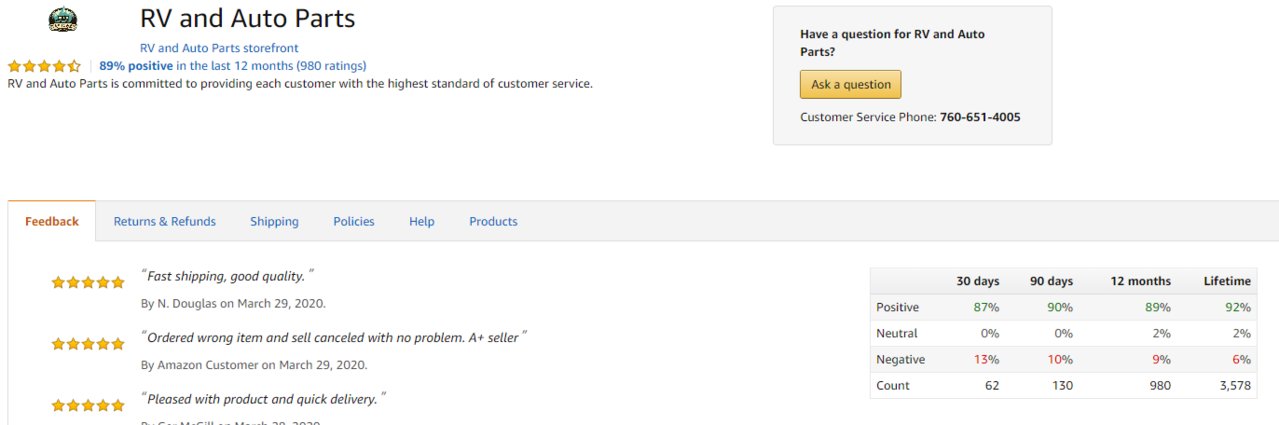Open the Shipping tab
The width and height of the screenshot is (1279, 425).
point(274,221)
